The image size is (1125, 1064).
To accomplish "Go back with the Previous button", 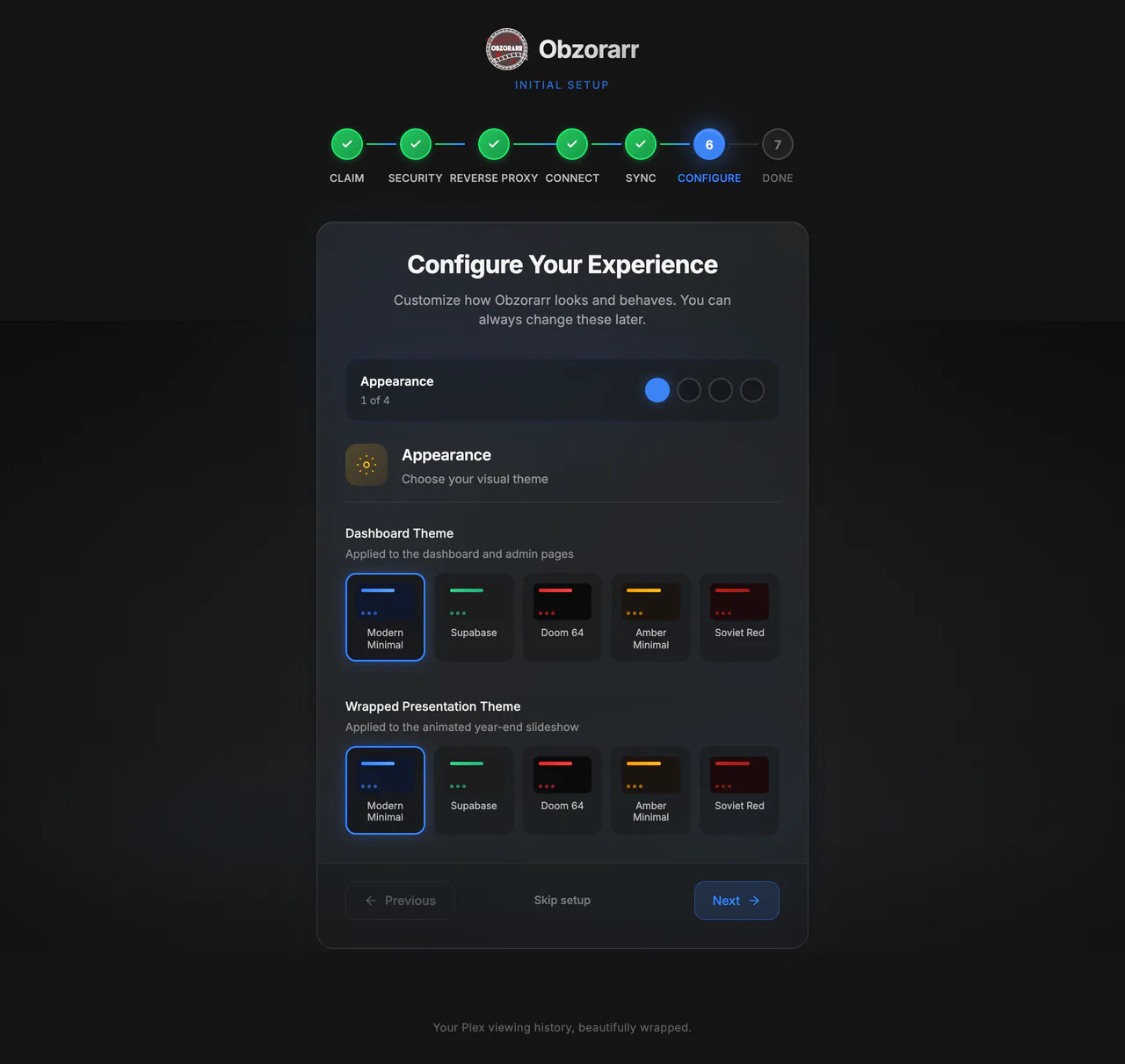I will [x=400, y=901].
